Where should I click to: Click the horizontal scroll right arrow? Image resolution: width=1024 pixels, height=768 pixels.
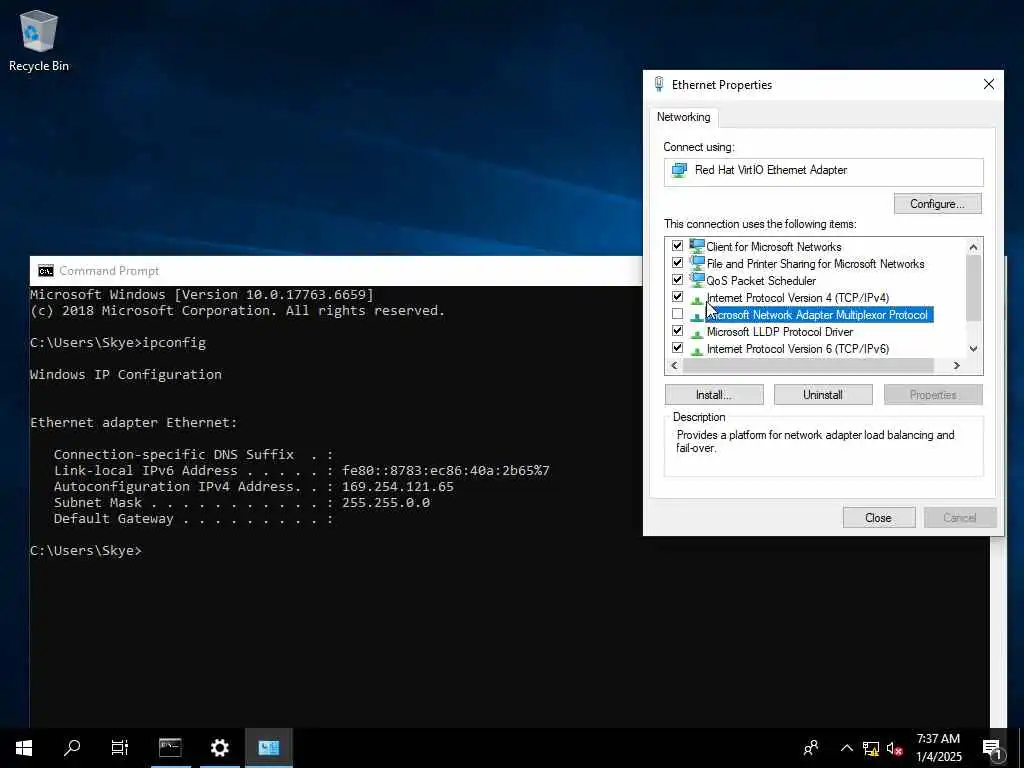[x=957, y=366]
